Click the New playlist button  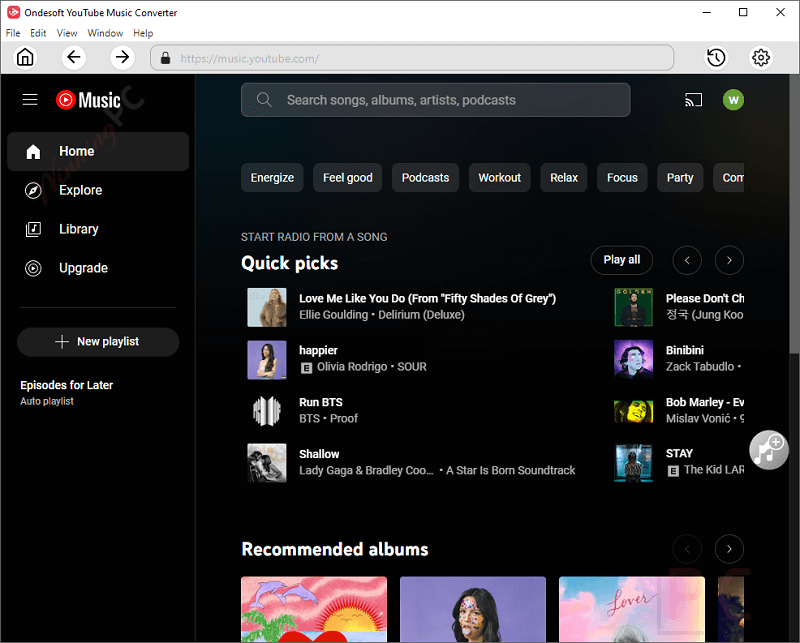click(98, 342)
